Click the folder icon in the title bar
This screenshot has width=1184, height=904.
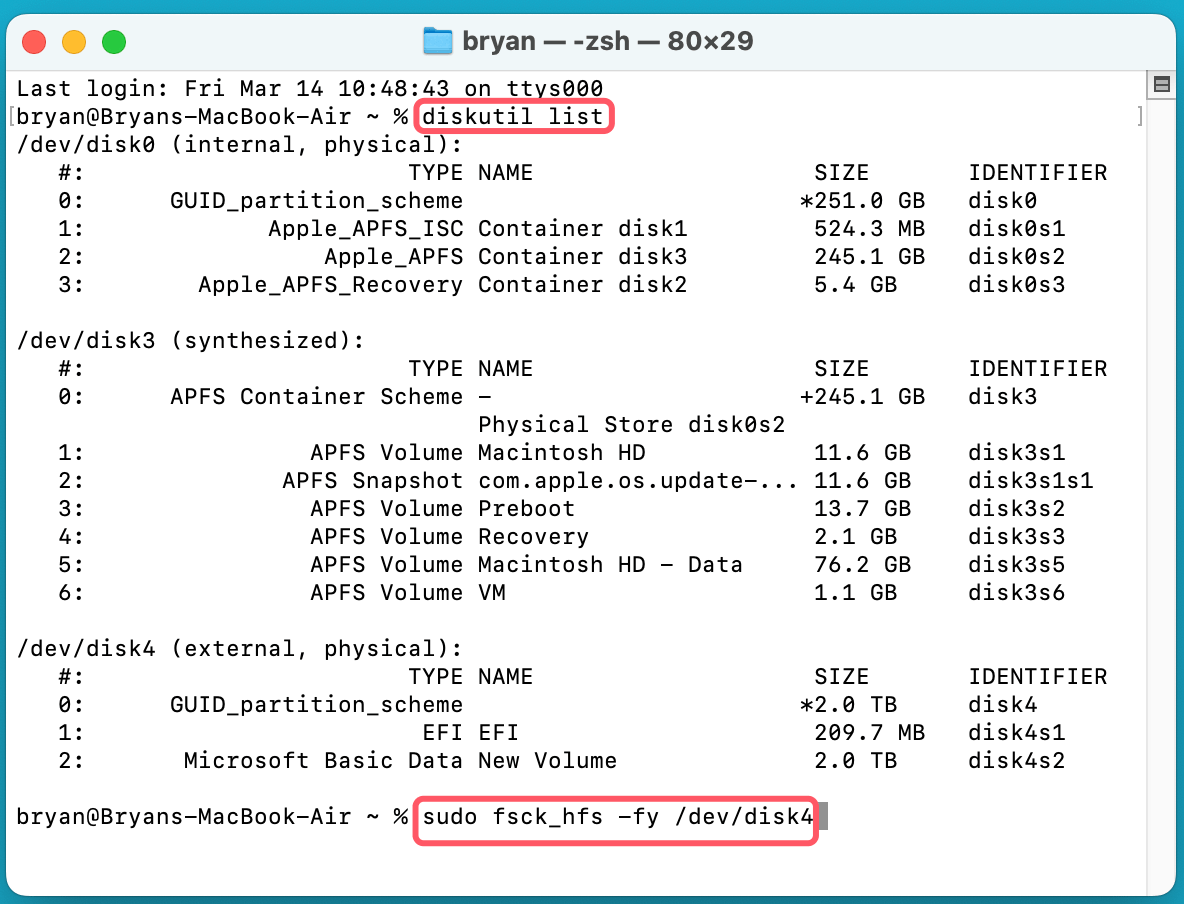point(438,41)
